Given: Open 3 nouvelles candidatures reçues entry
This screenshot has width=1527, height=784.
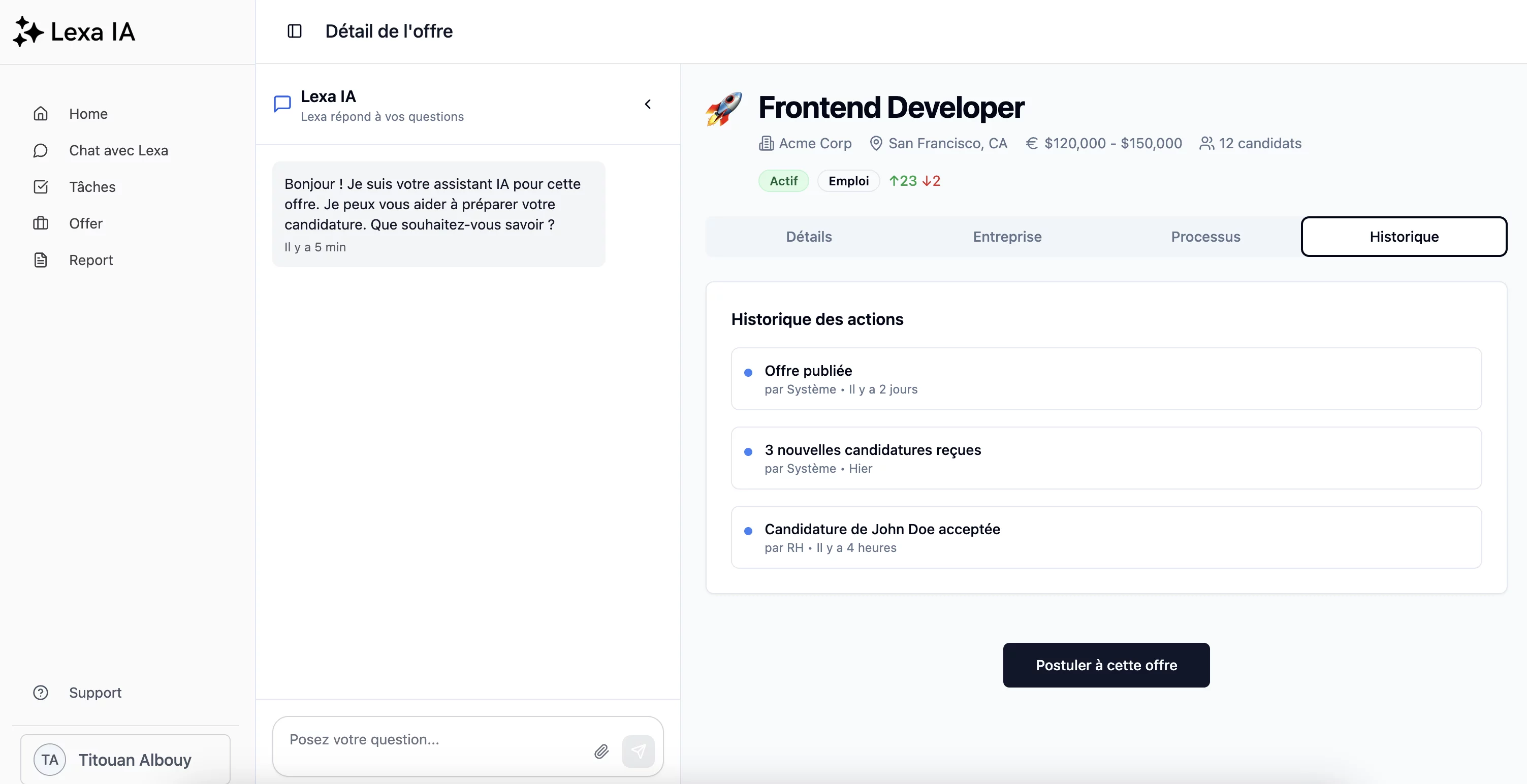Looking at the screenshot, I should click(x=1106, y=458).
